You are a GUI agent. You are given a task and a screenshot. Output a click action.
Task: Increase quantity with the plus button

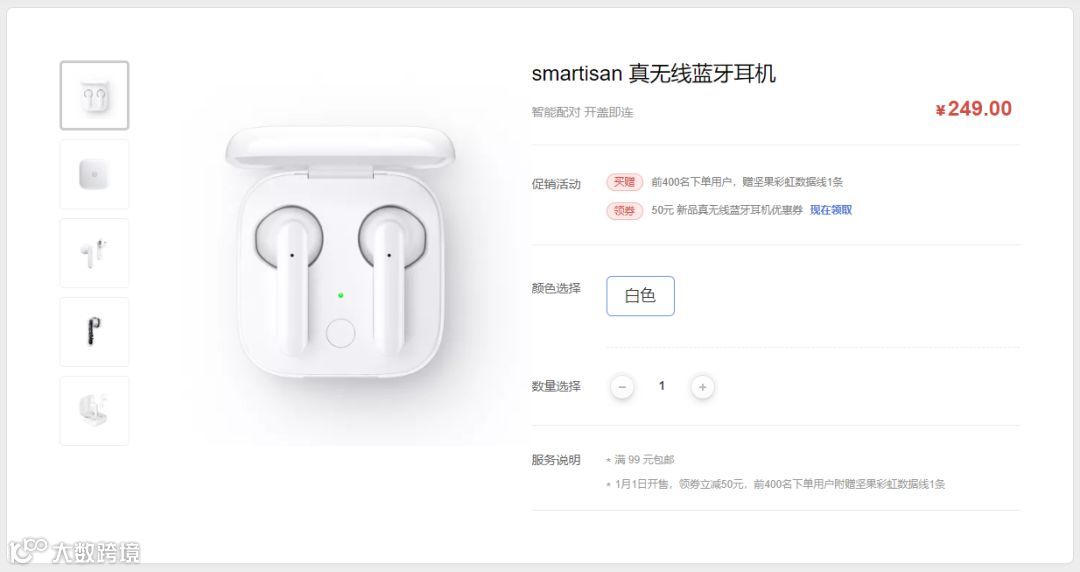click(x=703, y=387)
